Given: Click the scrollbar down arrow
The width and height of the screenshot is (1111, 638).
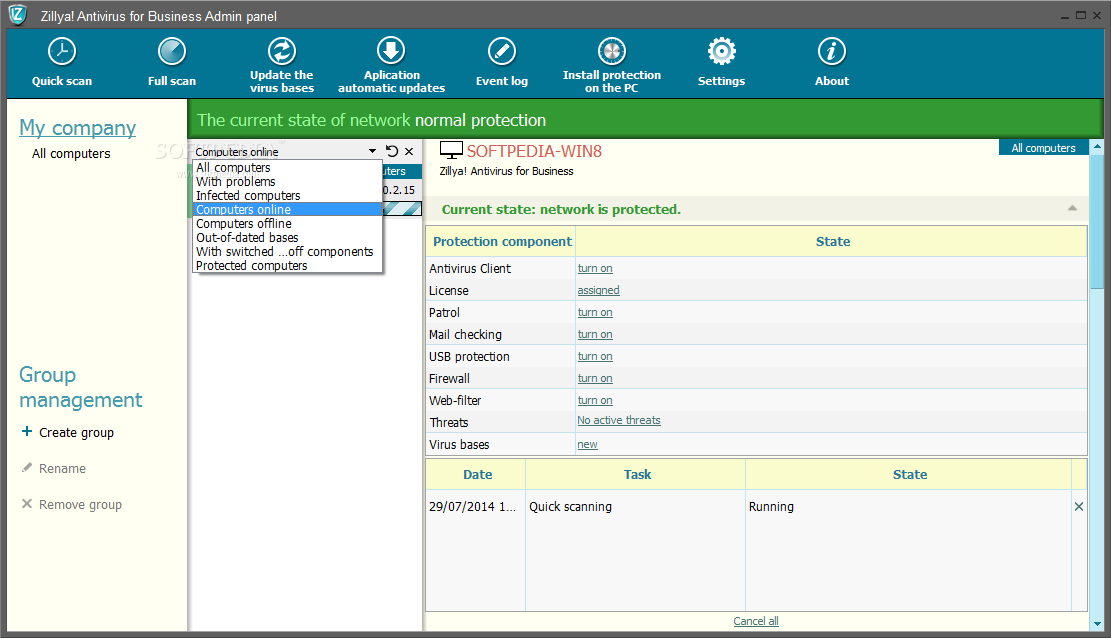Looking at the screenshot, I should coord(1097,624).
